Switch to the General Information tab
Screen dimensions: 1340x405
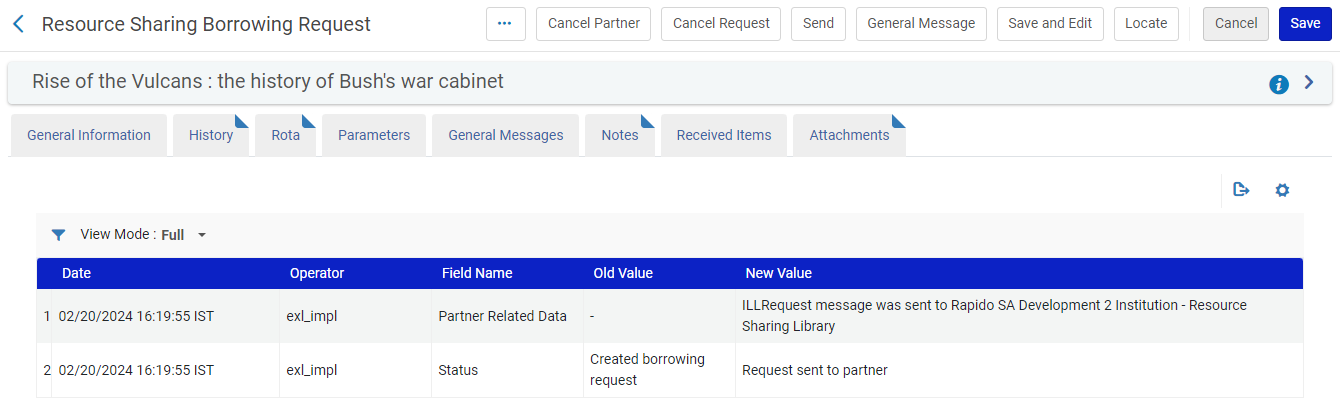coord(89,135)
